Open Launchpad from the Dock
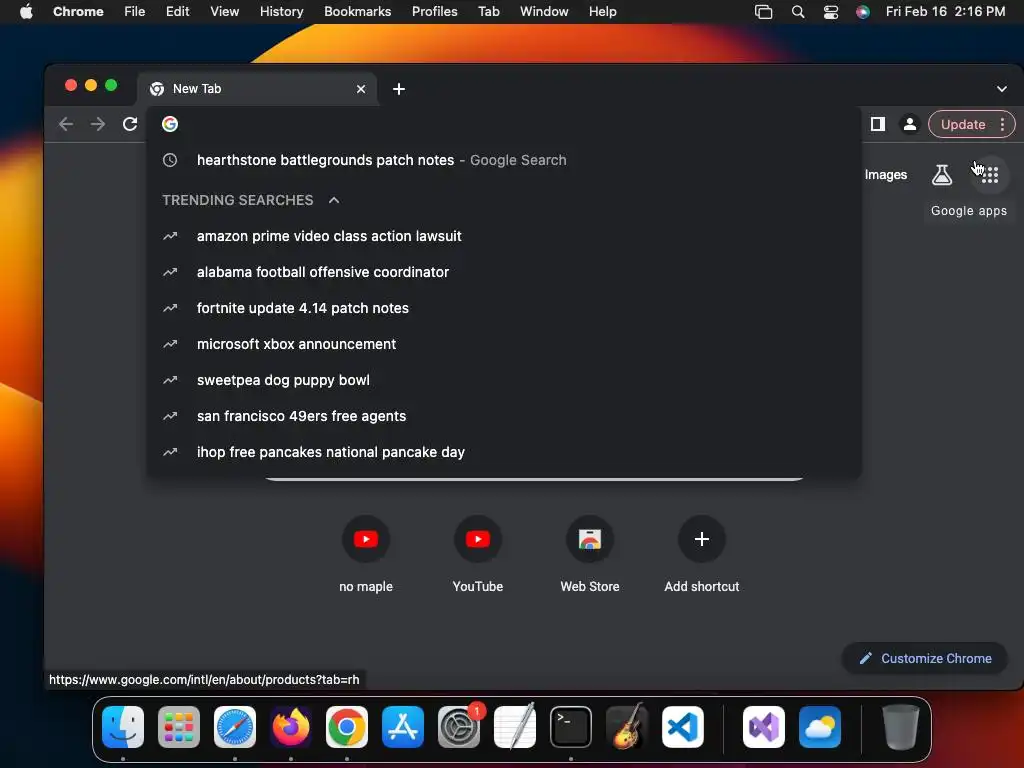 (179, 727)
